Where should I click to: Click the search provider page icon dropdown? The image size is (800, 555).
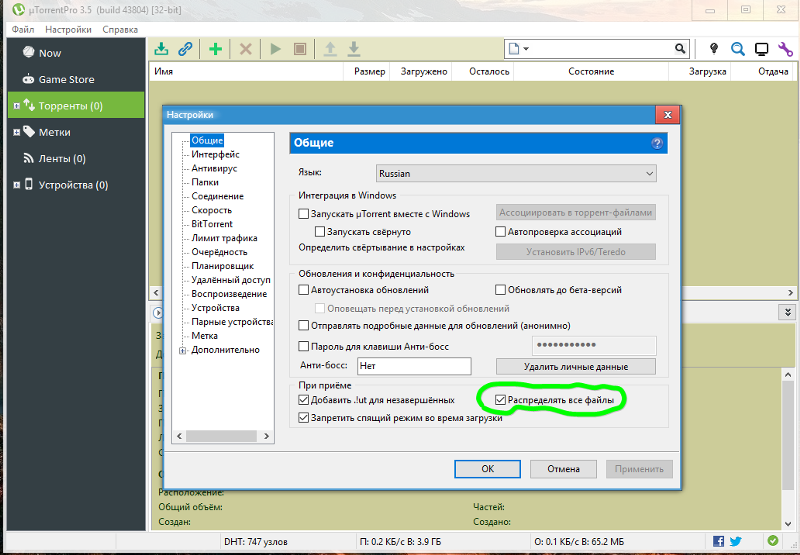click(518, 49)
